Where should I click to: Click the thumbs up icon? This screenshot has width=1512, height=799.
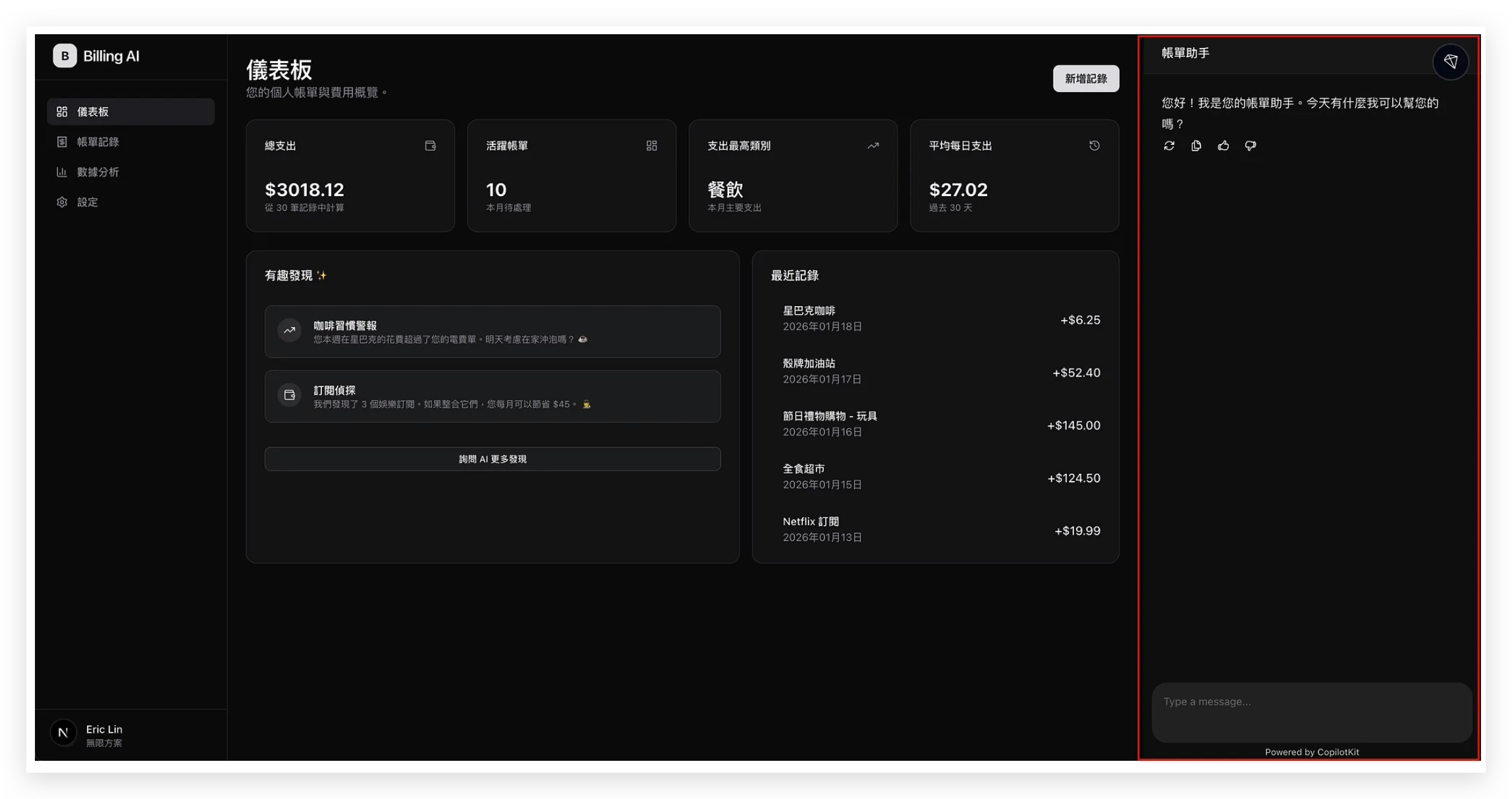click(x=1223, y=145)
